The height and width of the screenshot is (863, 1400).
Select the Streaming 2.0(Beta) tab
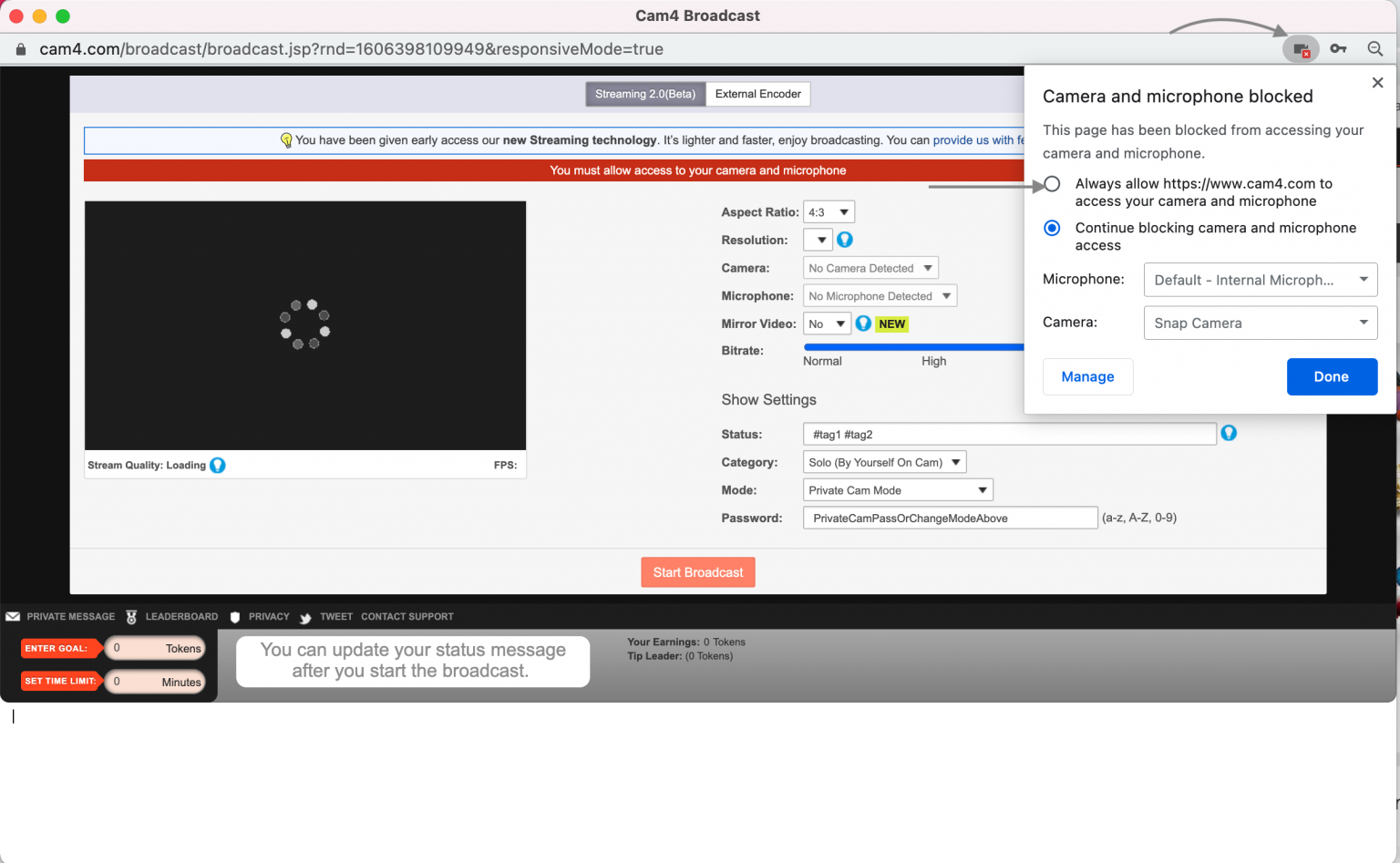click(x=645, y=94)
